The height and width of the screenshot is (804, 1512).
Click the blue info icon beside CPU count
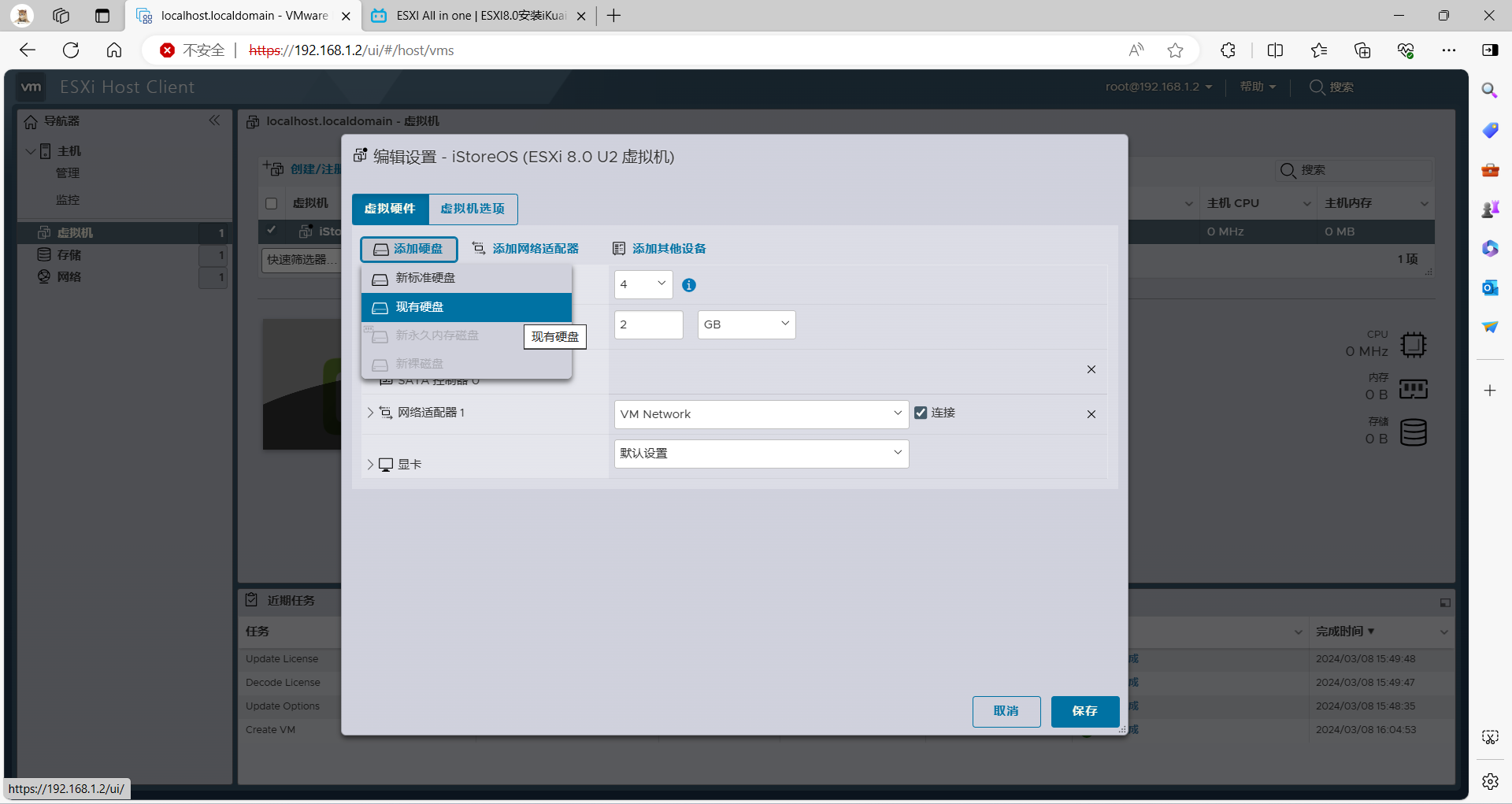click(x=689, y=285)
